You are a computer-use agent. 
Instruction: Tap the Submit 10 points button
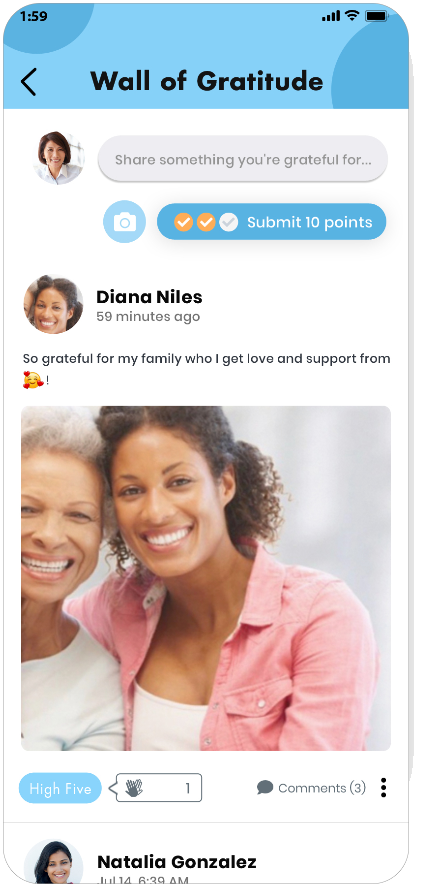tap(271, 222)
